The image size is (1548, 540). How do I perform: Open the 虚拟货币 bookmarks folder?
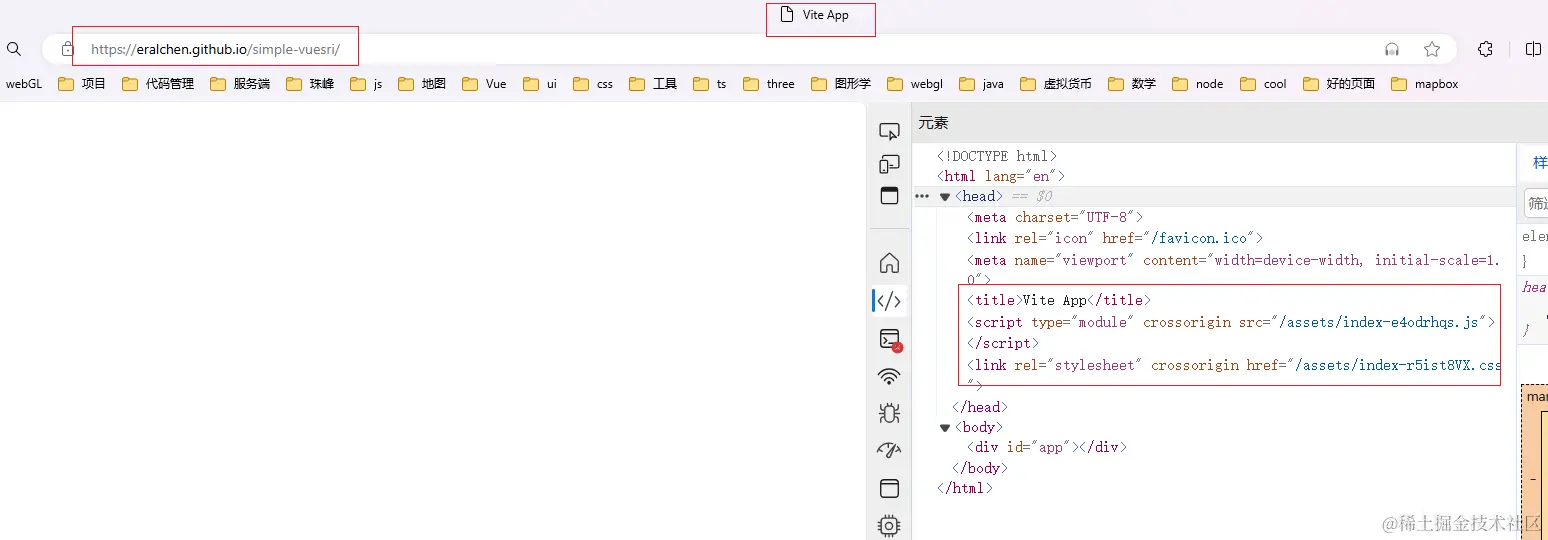(1056, 84)
